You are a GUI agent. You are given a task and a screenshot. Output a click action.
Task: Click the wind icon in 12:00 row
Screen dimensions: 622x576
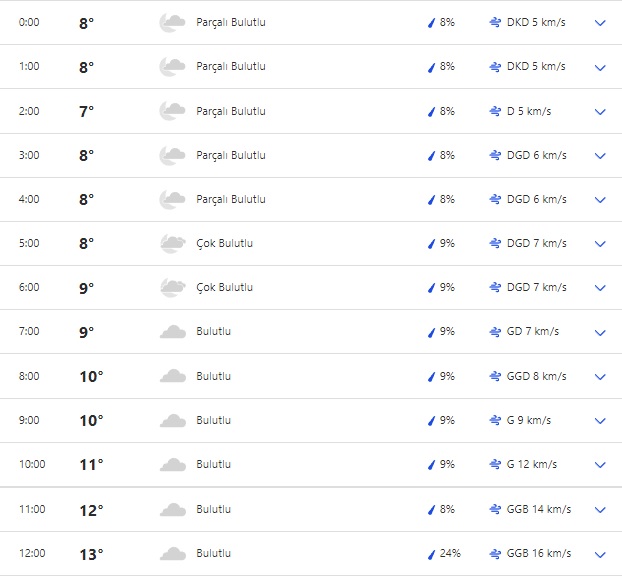pos(495,554)
